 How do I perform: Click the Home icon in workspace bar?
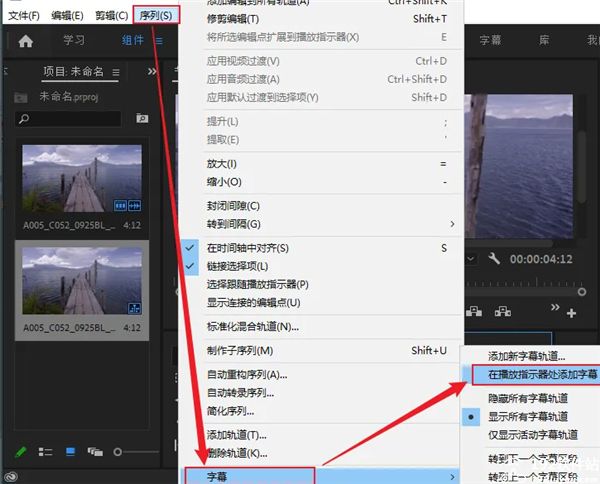click(x=26, y=41)
